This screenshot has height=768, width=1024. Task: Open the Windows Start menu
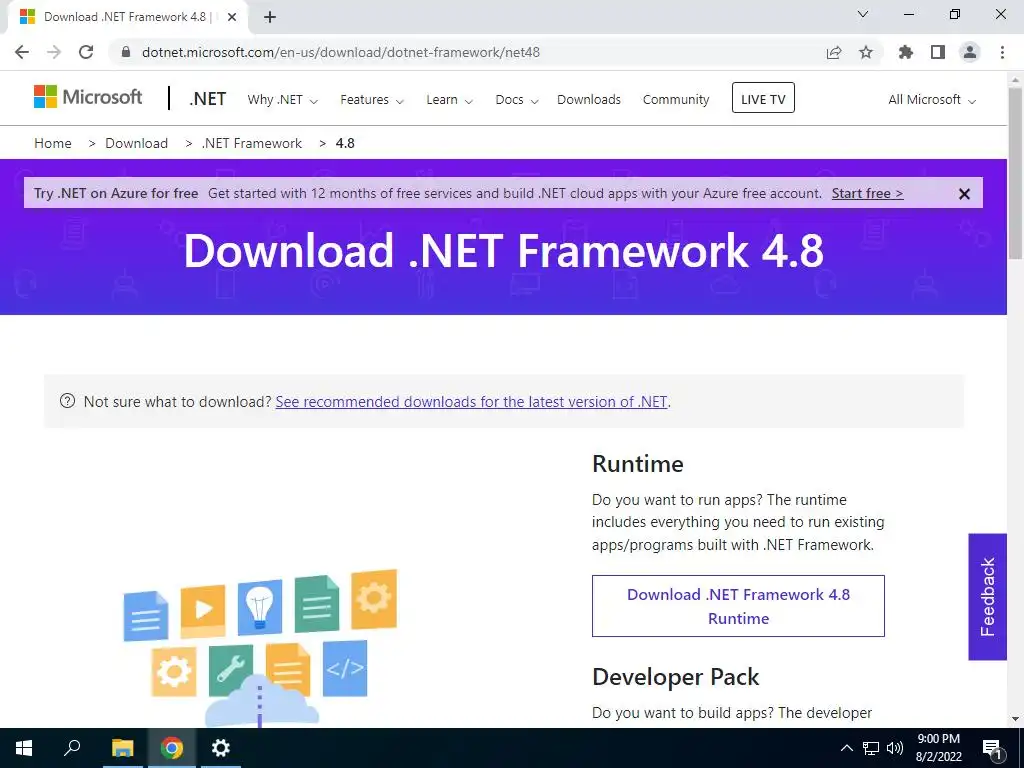(x=24, y=748)
